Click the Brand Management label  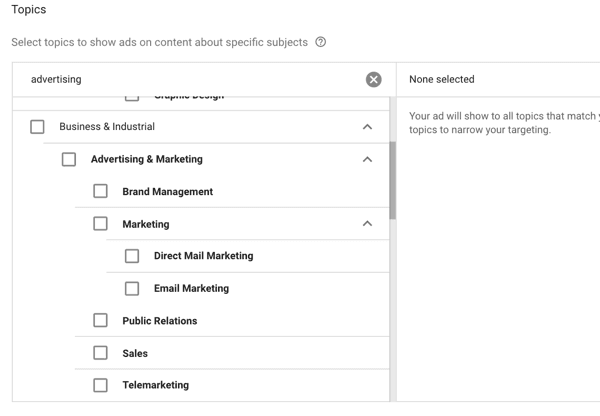tap(167, 191)
